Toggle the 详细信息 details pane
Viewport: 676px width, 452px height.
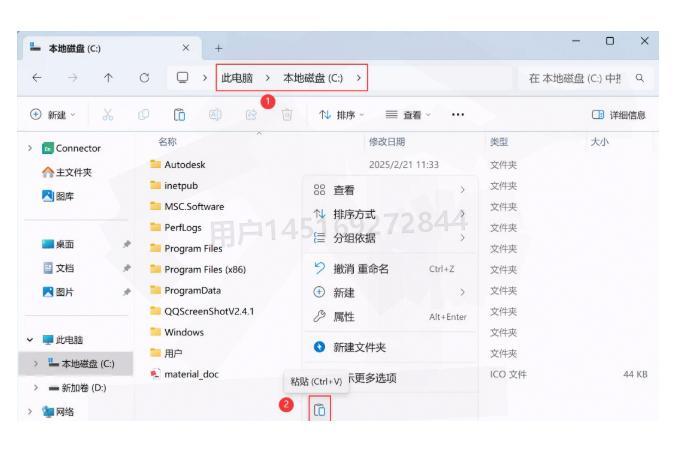pos(619,115)
